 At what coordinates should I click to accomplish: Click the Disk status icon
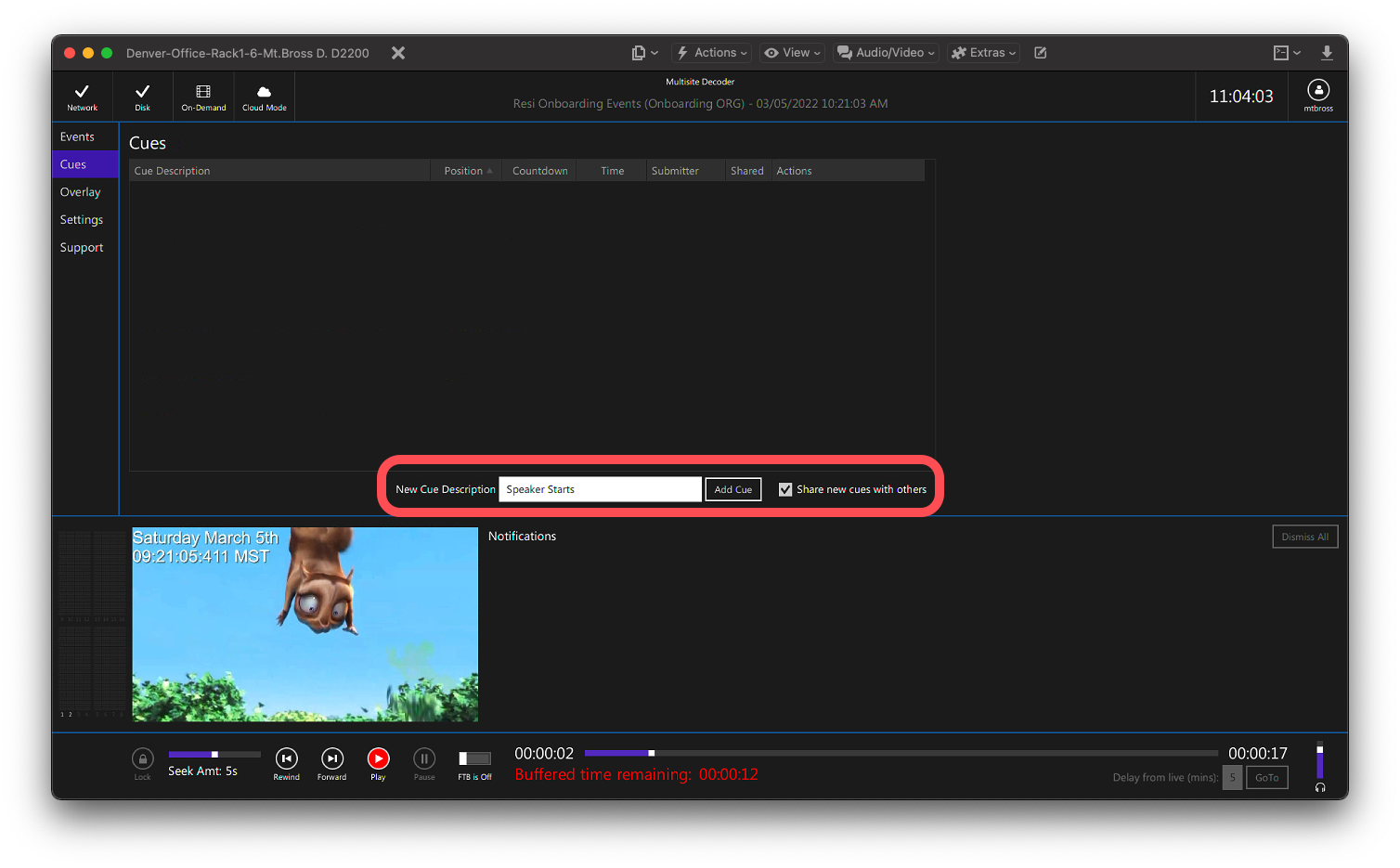(x=142, y=96)
